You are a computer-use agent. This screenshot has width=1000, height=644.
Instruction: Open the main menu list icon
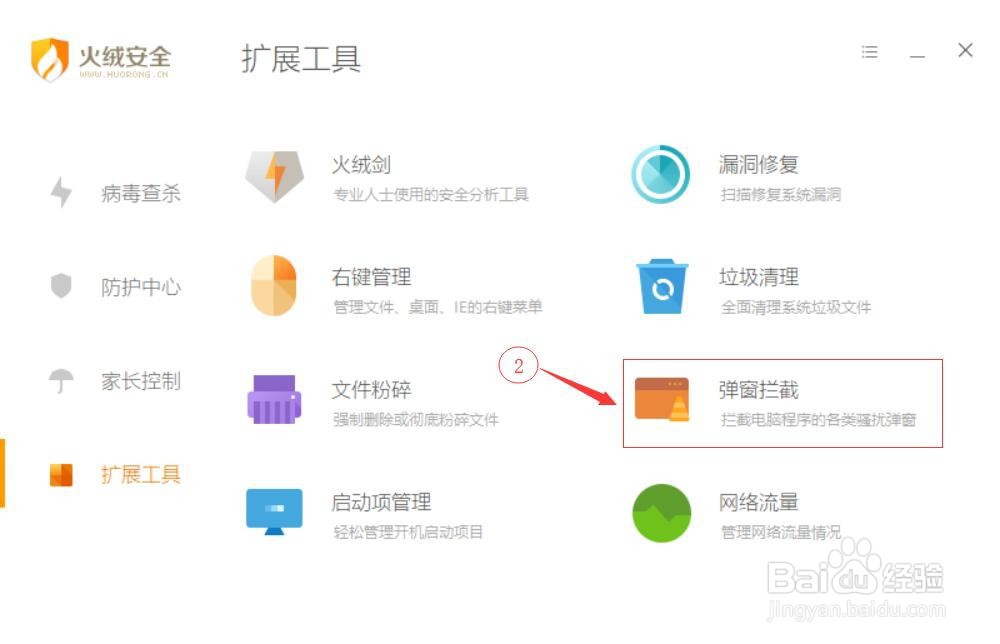click(x=869, y=52)
